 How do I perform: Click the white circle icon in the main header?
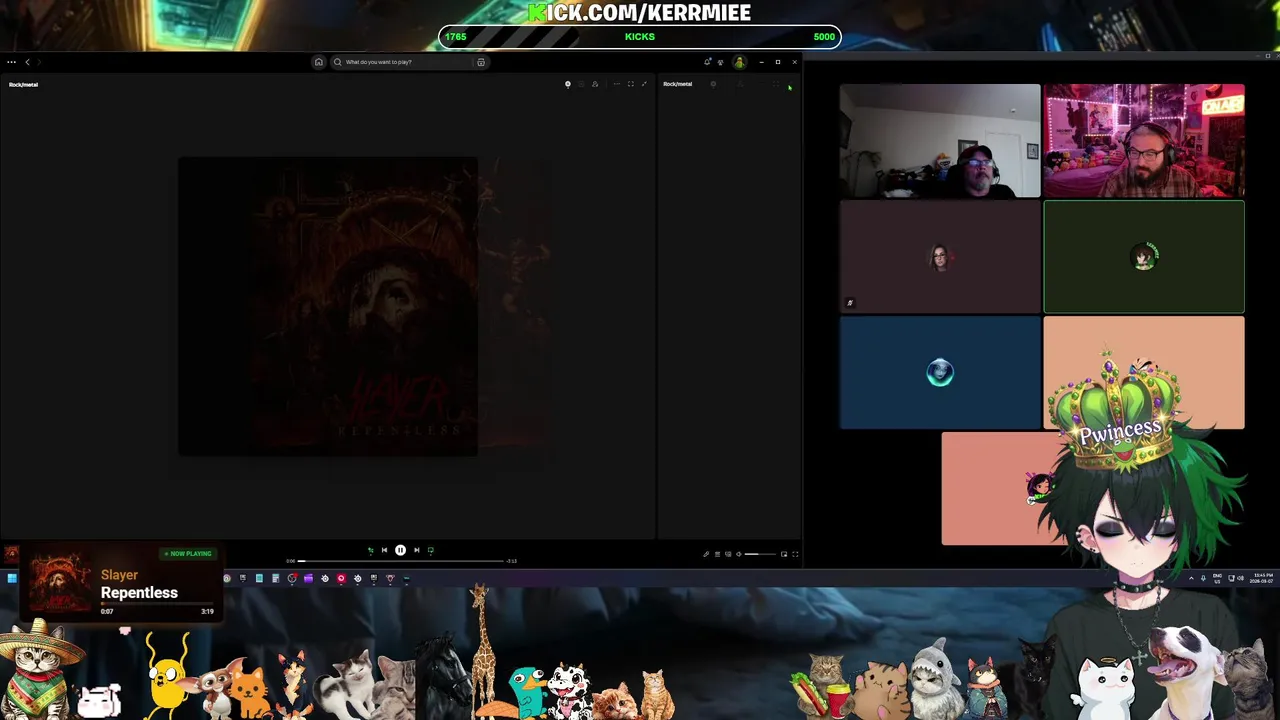coord(568,84)
